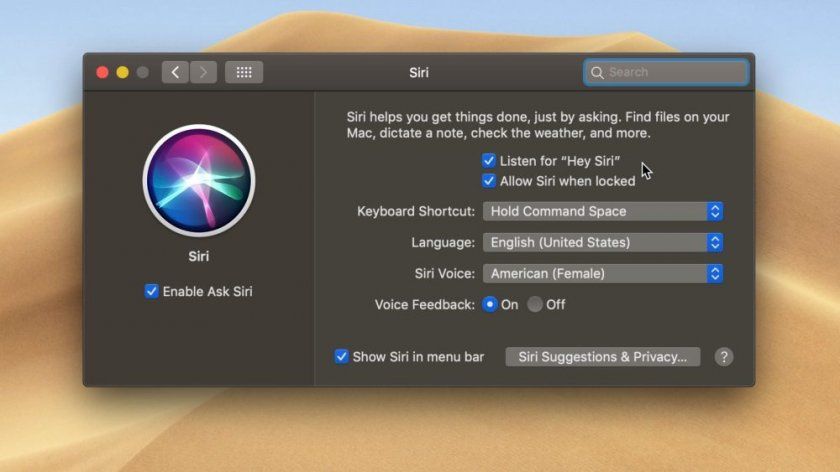Image resolution: width=840 pixels, height=472 pixels.
Task: Click the magnifier icon in search field
Action: click(x=597, y=72)
